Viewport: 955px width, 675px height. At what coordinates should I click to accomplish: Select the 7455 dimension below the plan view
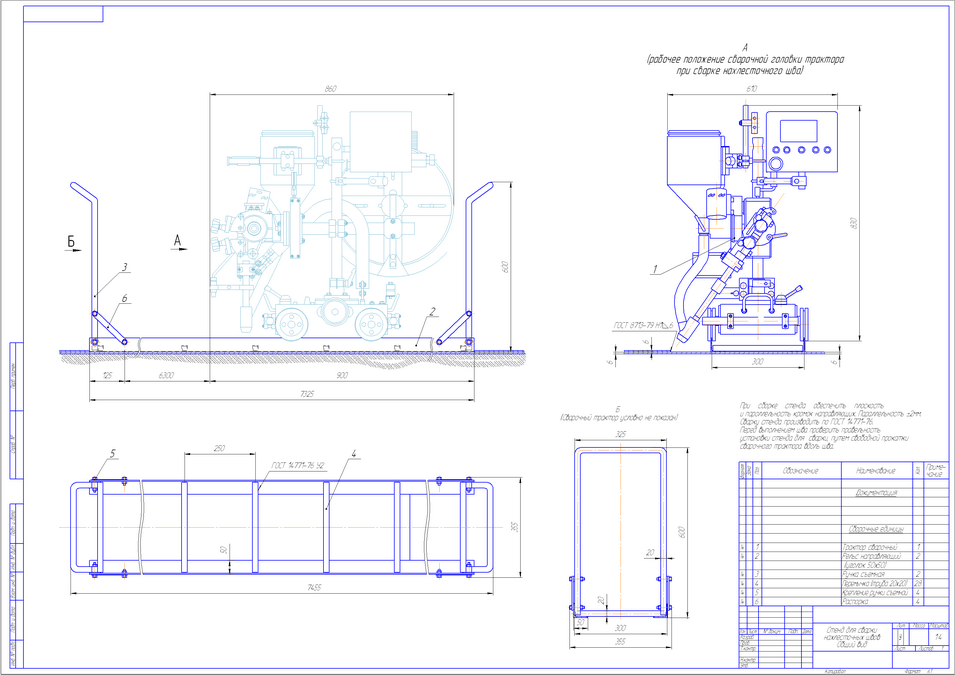(314, 588)
